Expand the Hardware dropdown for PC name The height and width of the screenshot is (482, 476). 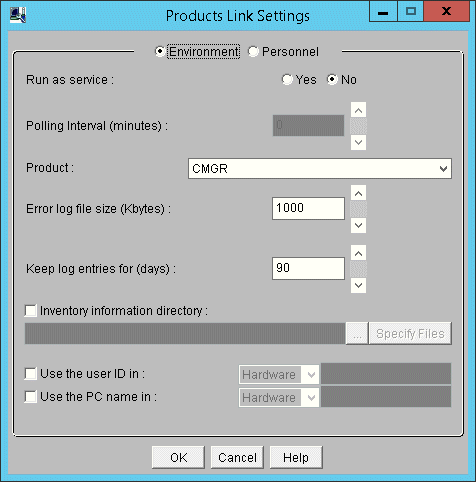[279, 397]
